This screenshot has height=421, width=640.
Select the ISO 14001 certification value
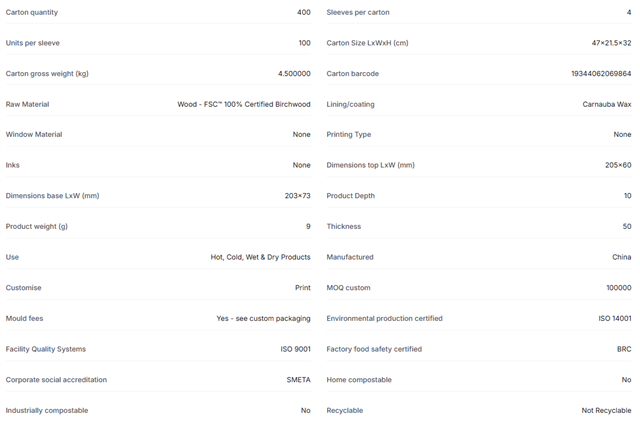point(615,318)
